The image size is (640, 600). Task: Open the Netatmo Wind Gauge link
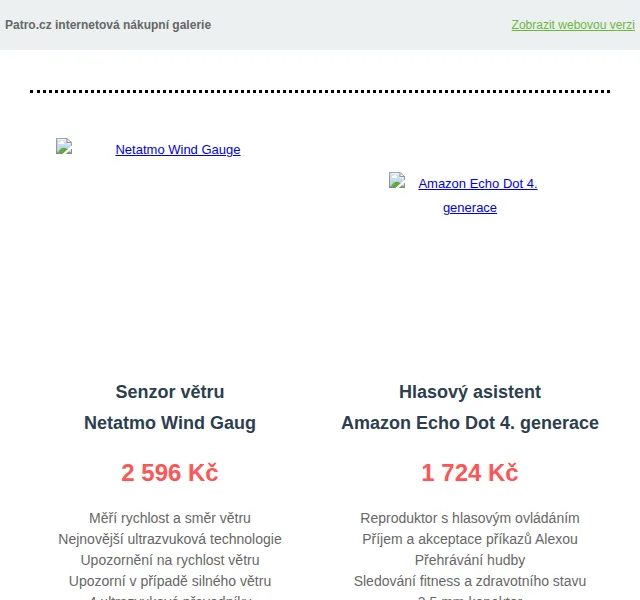click(x=178, y=150)
